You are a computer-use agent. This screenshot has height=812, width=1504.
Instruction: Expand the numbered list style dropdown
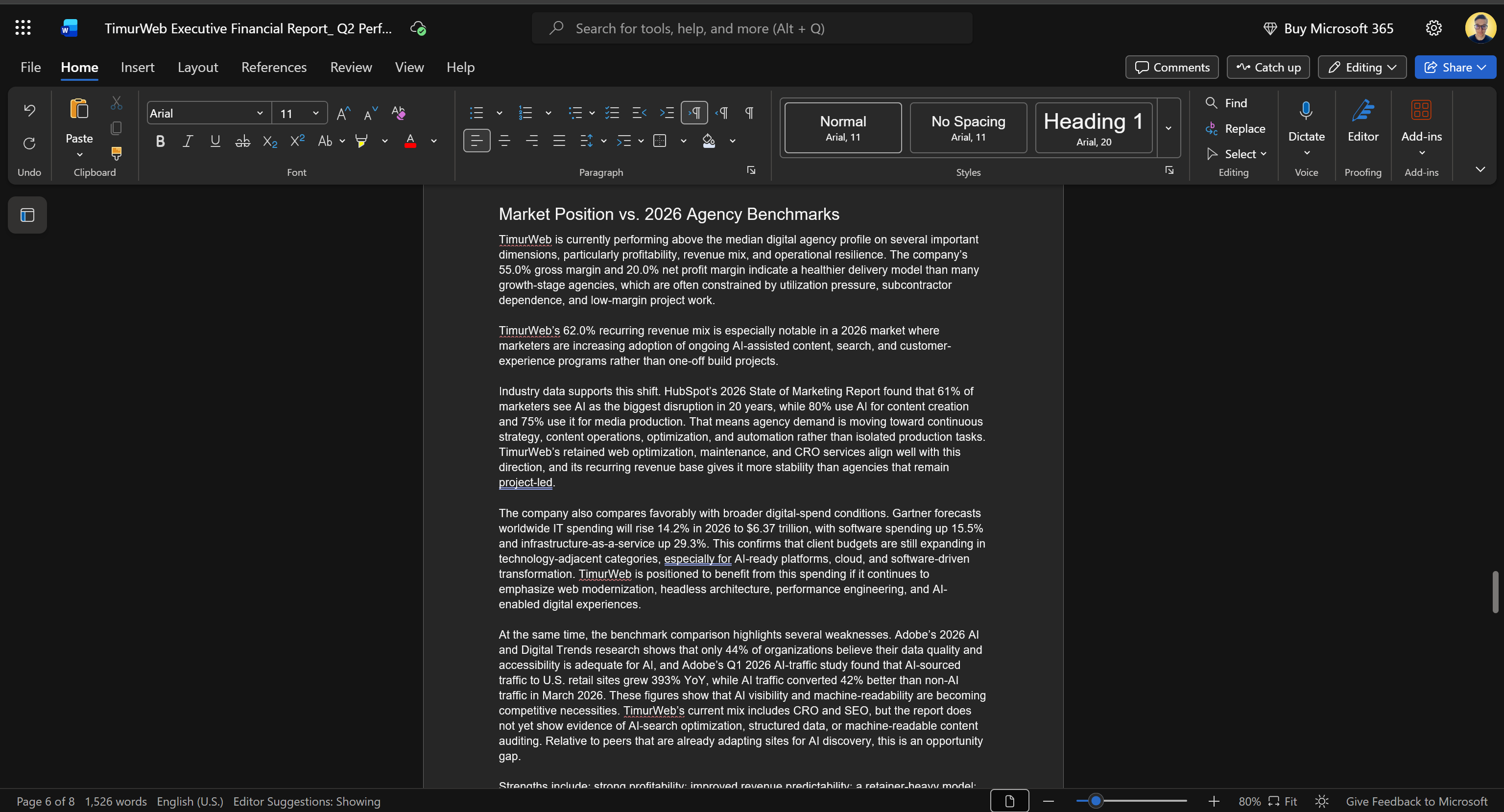pos(548,113)
